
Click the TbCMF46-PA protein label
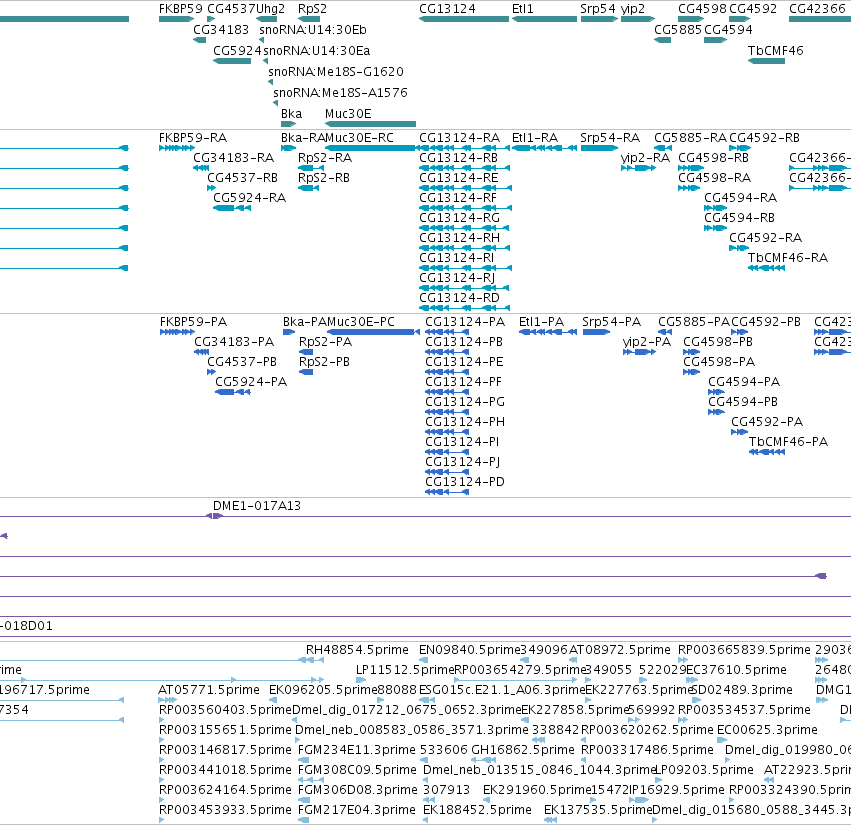coord(789,442)
